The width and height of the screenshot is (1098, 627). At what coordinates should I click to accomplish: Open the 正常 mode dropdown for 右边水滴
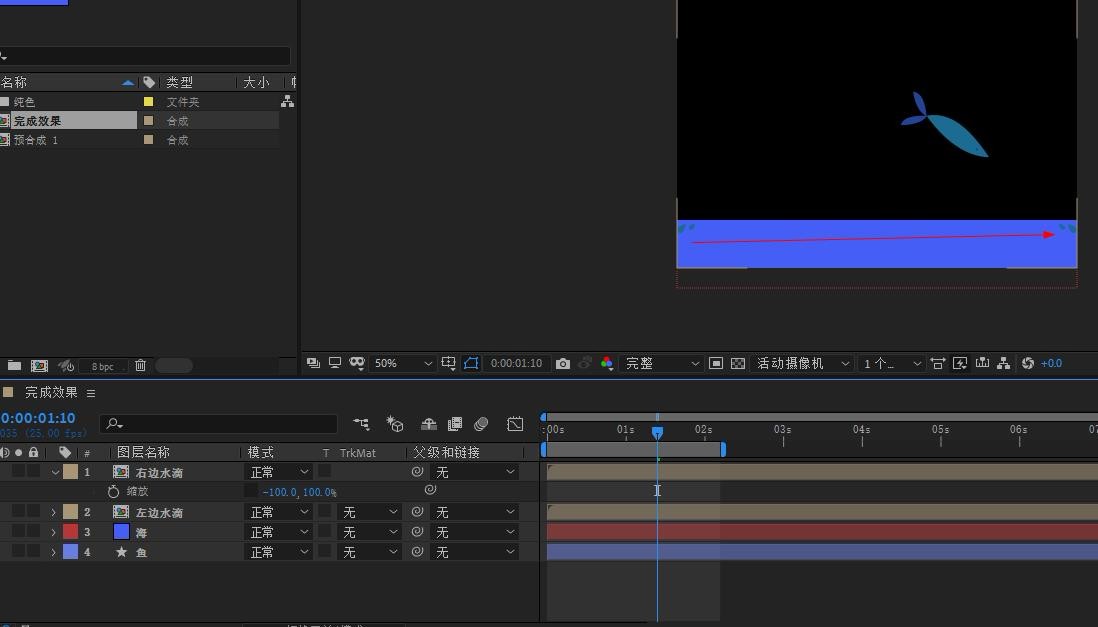tap(278, 472)
